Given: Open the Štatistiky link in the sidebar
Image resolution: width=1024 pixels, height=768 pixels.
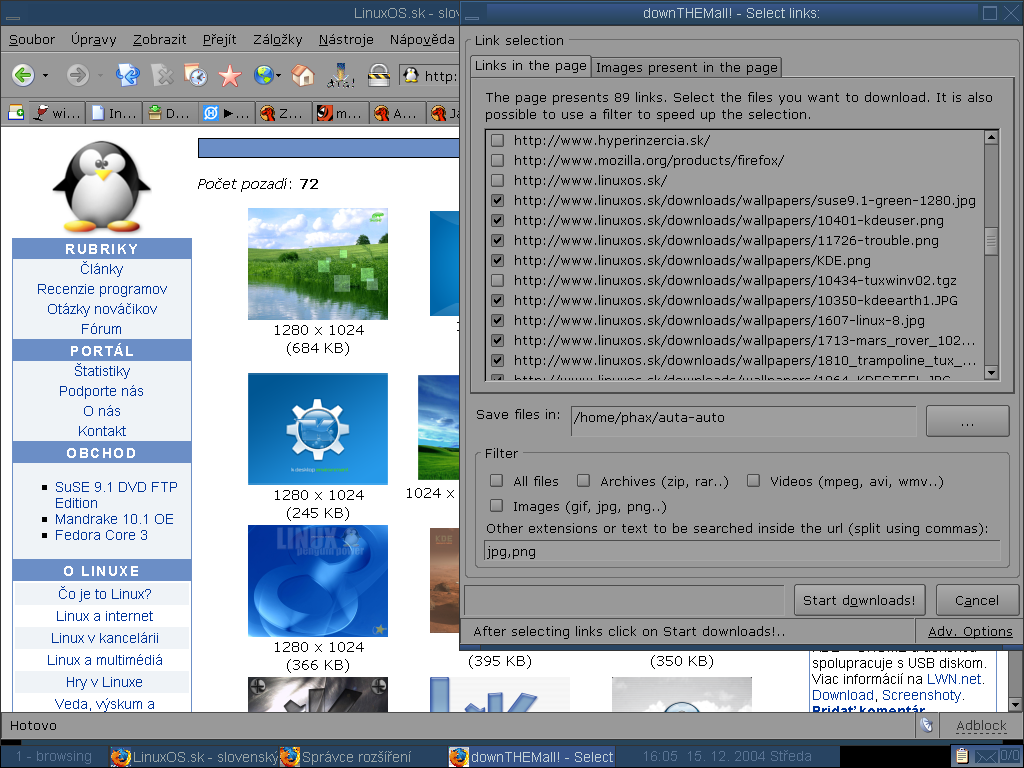Looking at the screenshot, I should (x=102, y=371).
